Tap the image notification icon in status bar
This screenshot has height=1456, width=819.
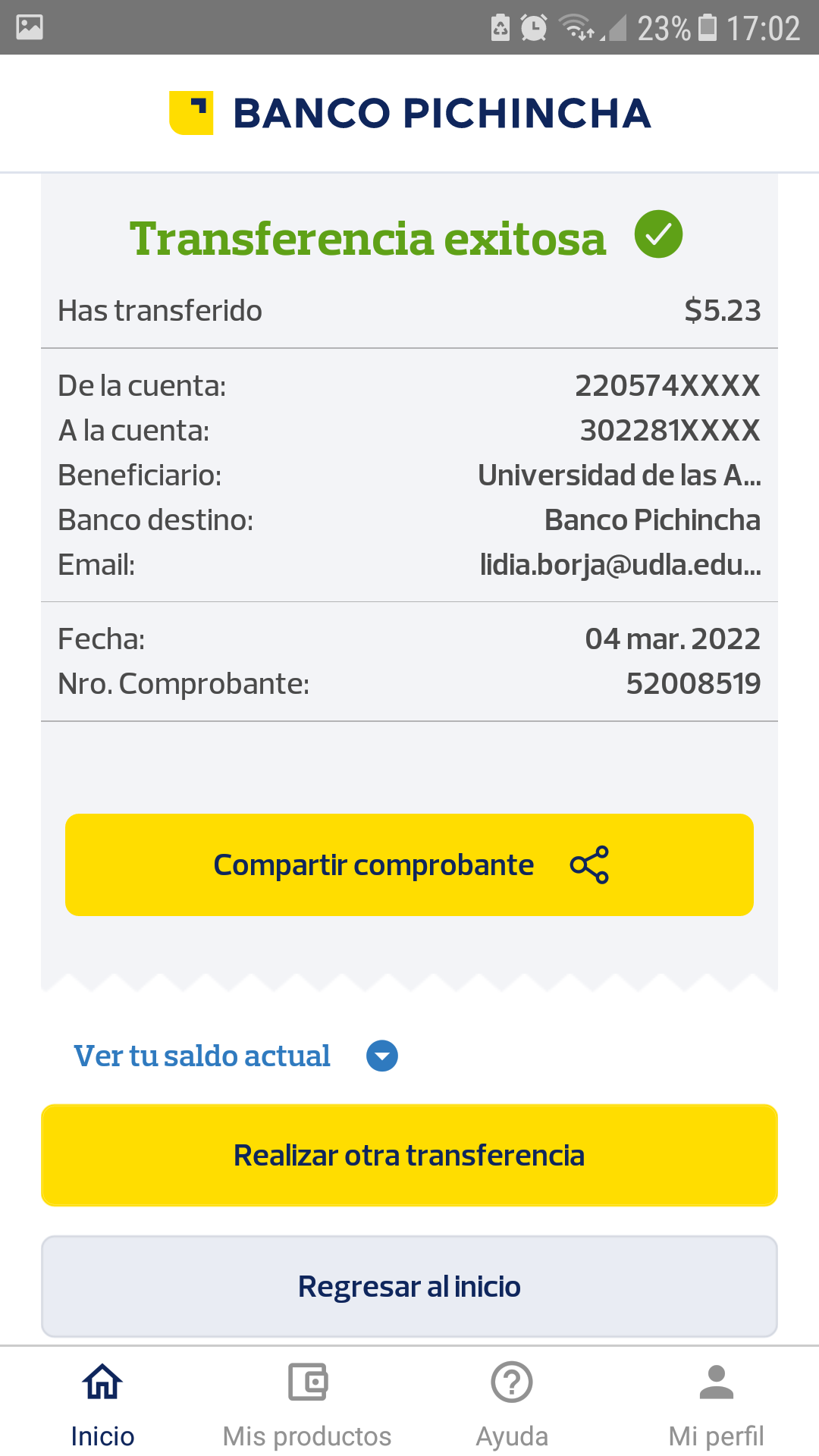coord(30,27)
